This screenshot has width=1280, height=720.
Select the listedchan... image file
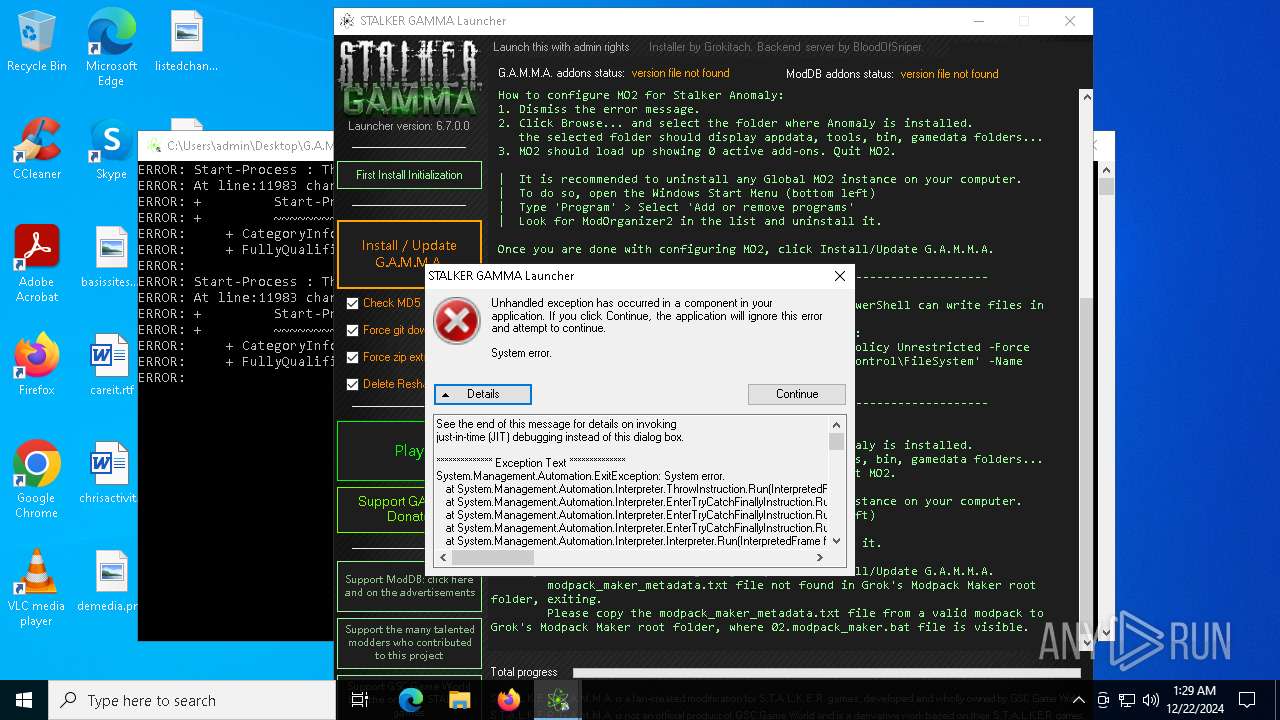click(x=186, y=42)
